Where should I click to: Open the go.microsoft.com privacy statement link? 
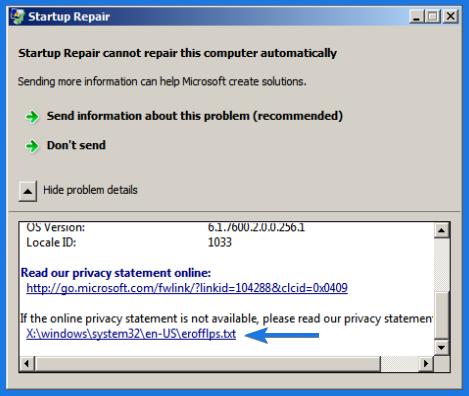point(187,288)
